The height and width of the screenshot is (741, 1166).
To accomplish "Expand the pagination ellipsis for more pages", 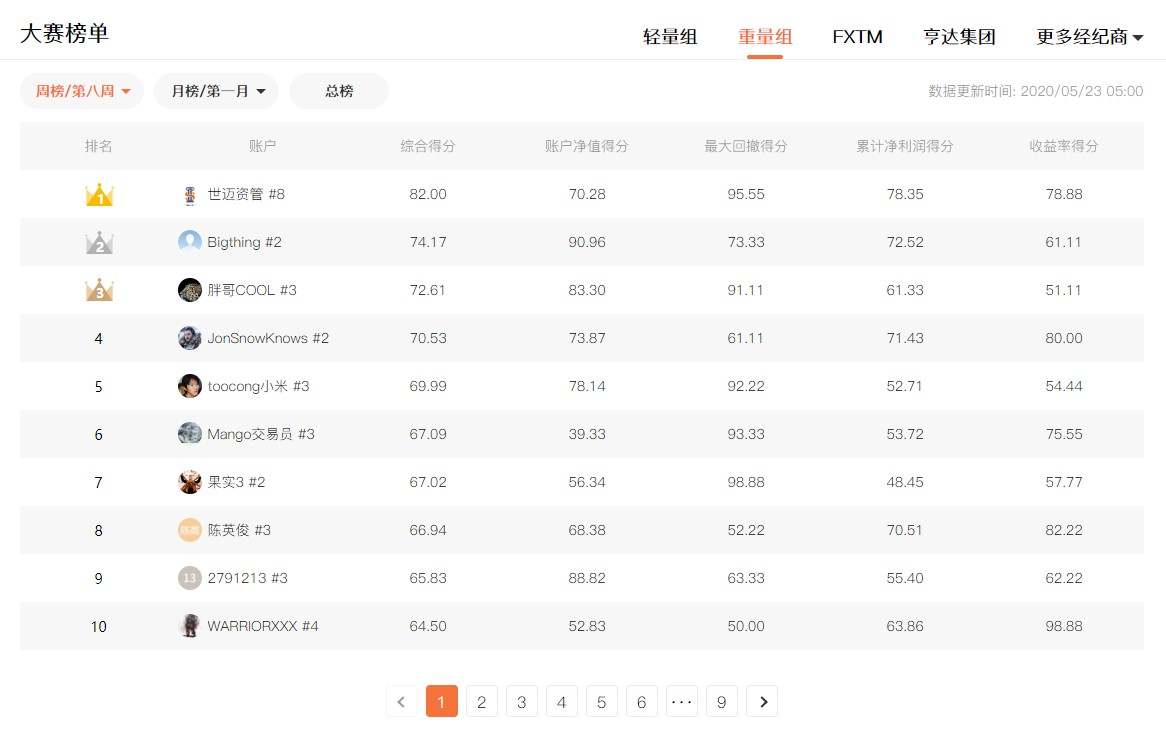I will click(x=682, y=702).
